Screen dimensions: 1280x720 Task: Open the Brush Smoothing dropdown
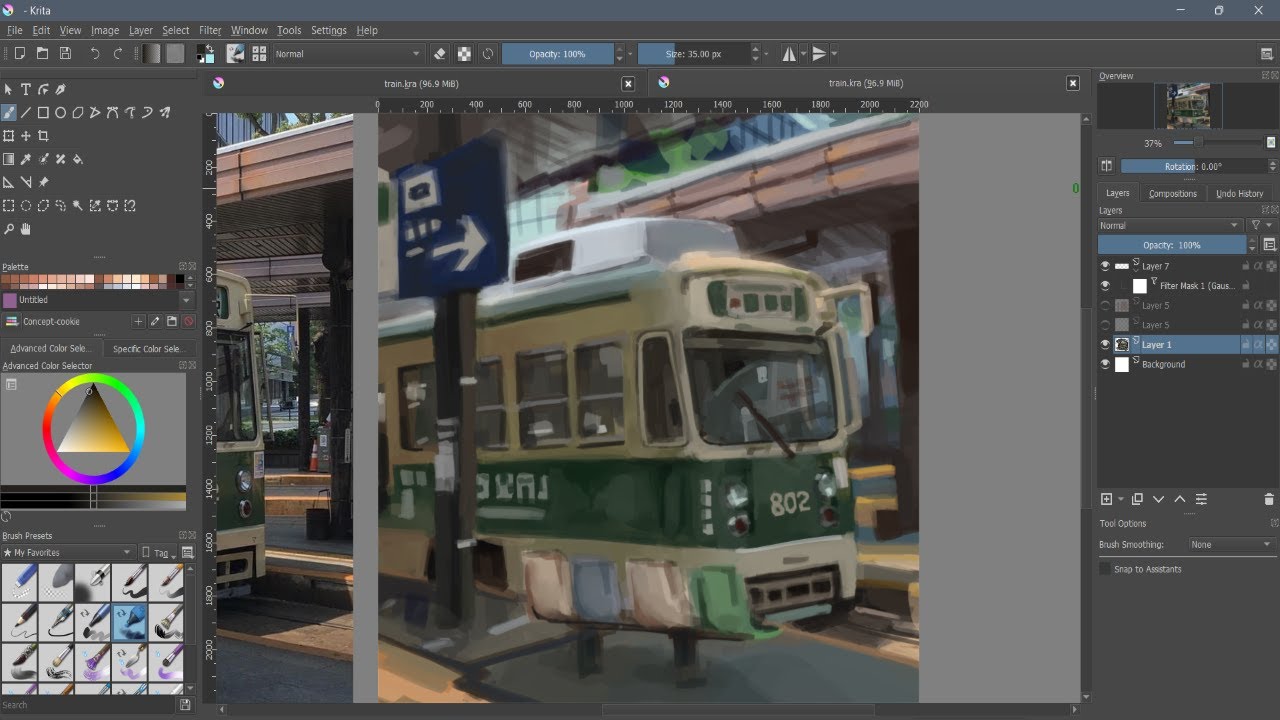(1231, 545)
